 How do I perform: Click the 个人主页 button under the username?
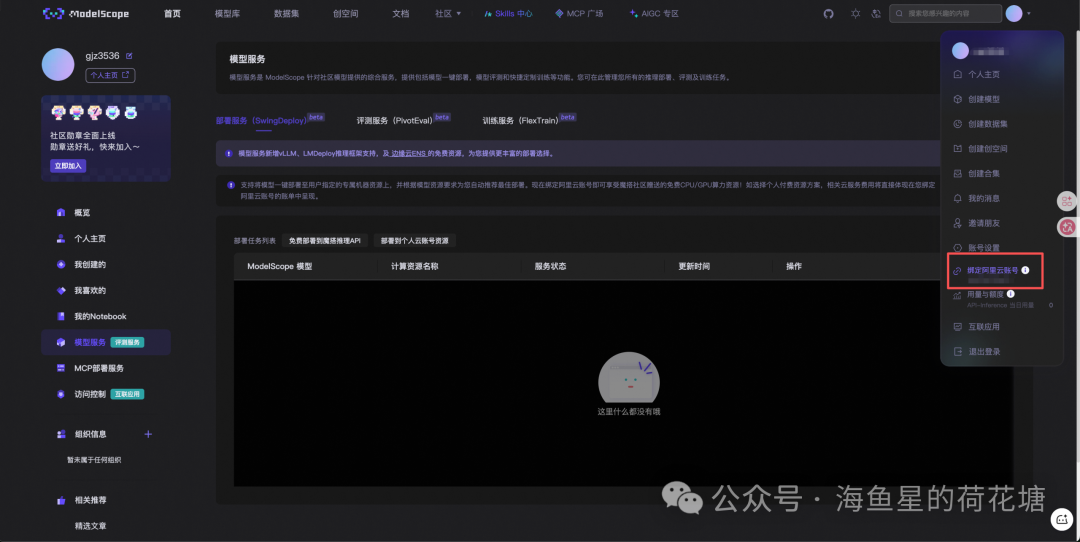(110, 75)
